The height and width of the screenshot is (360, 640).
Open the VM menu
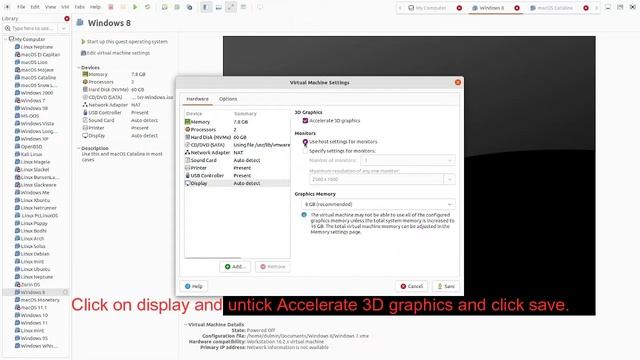65,7
